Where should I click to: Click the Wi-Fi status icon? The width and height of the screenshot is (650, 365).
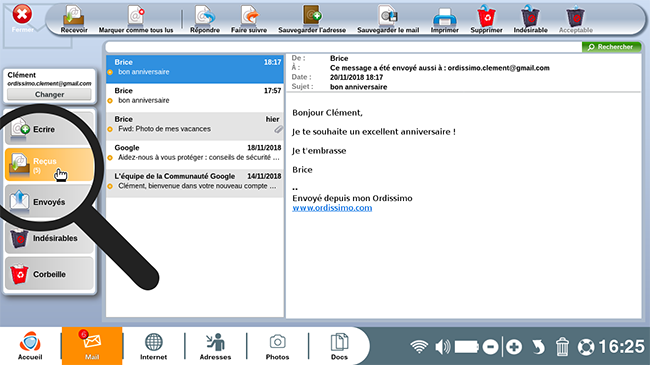pyautogui.click(x=419, y=347)
